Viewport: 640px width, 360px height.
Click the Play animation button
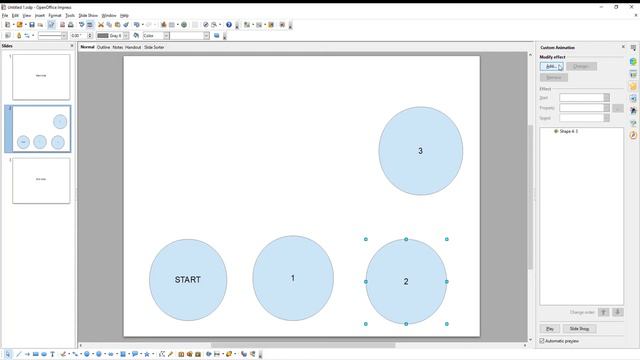click(550, 329)
